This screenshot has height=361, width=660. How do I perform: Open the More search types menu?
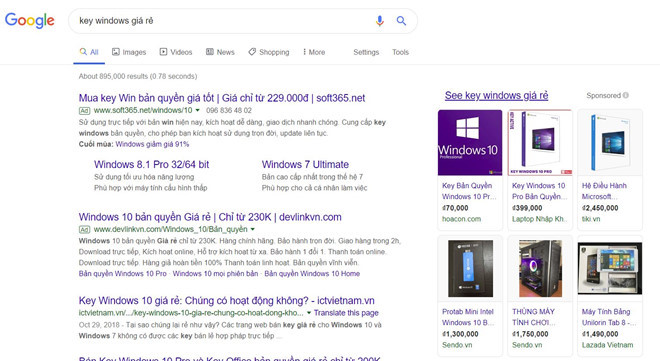point(314,52)
